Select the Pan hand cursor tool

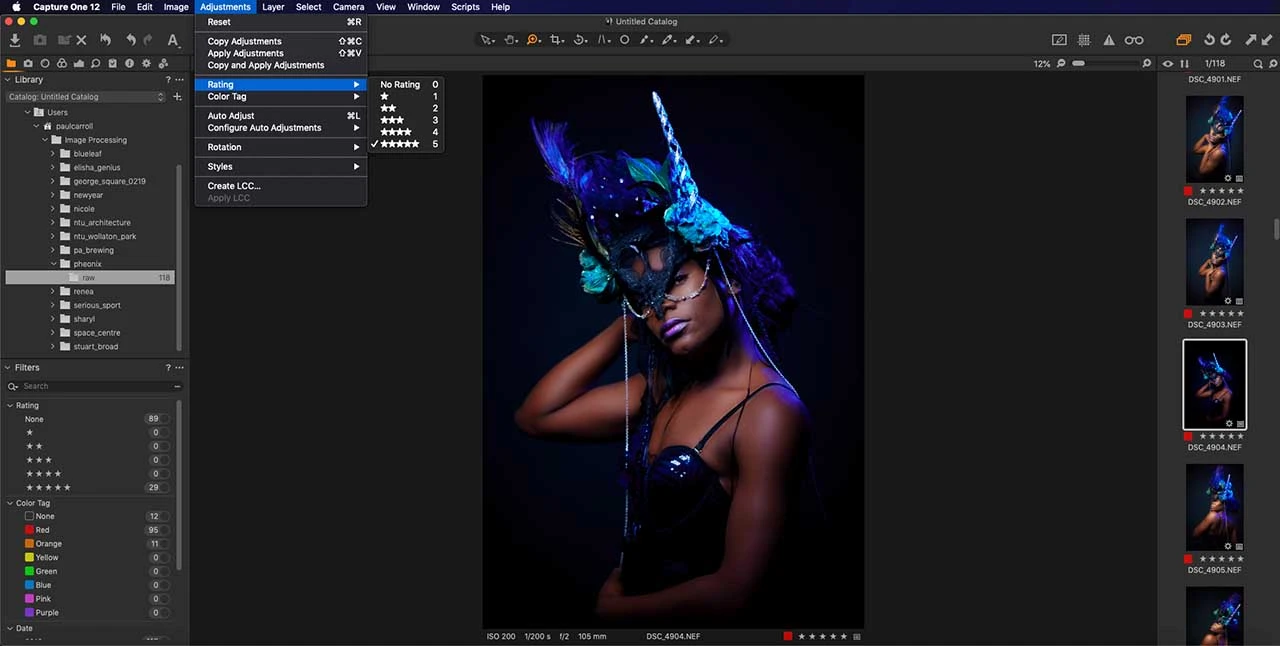[x=510, y=40]
